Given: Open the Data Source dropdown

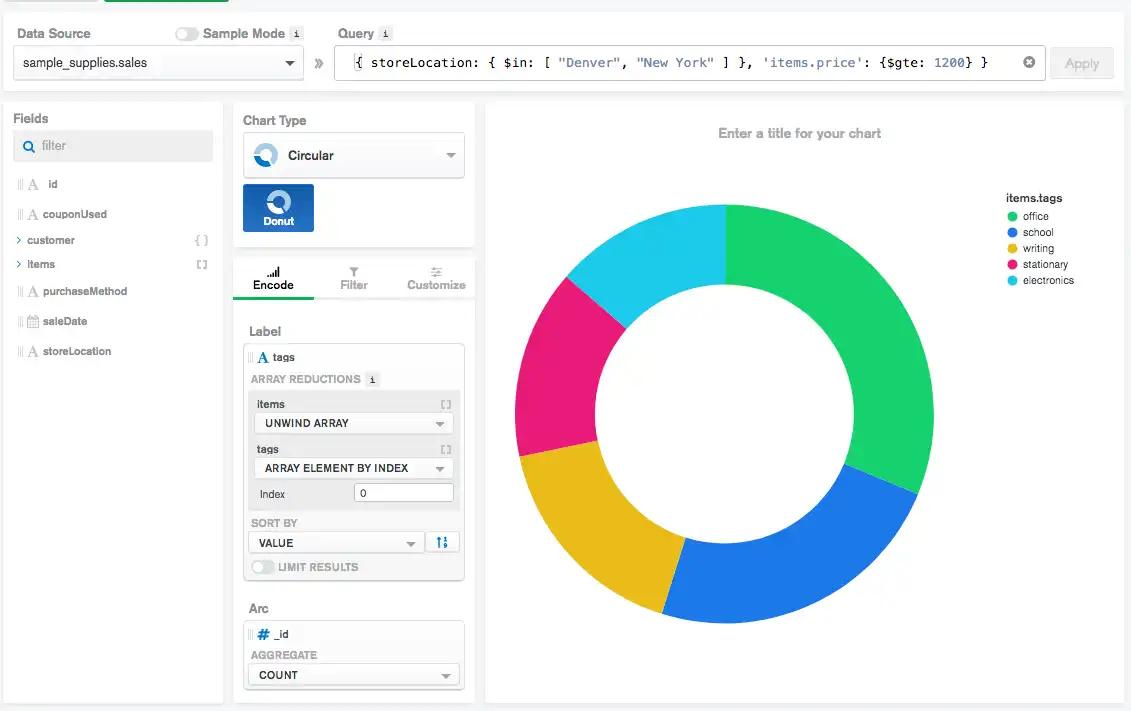Looking at the screenshot, I should (x=159, y=63).
